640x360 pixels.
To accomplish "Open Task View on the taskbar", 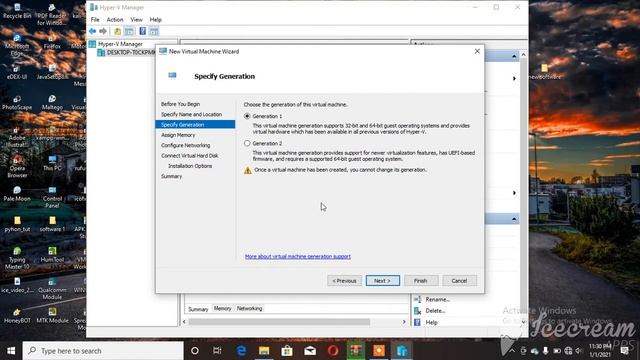I will (x=217, y=351).
